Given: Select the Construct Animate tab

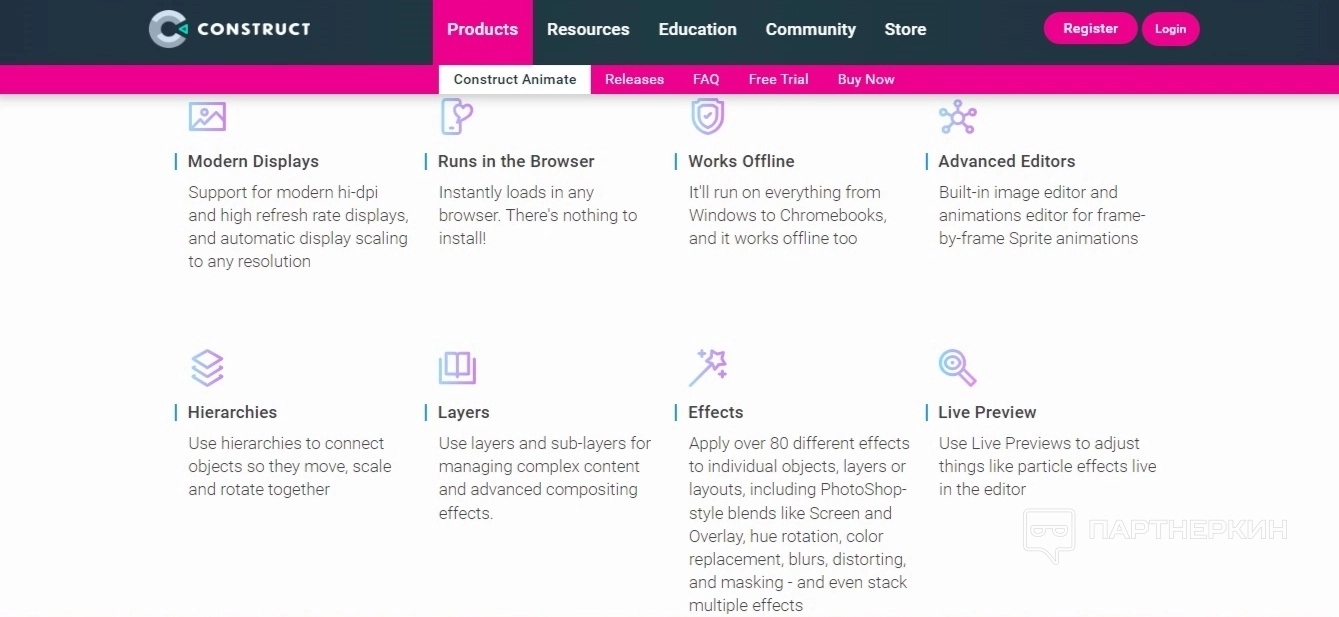Looking at the screenshot, I should tap(515, 80).
